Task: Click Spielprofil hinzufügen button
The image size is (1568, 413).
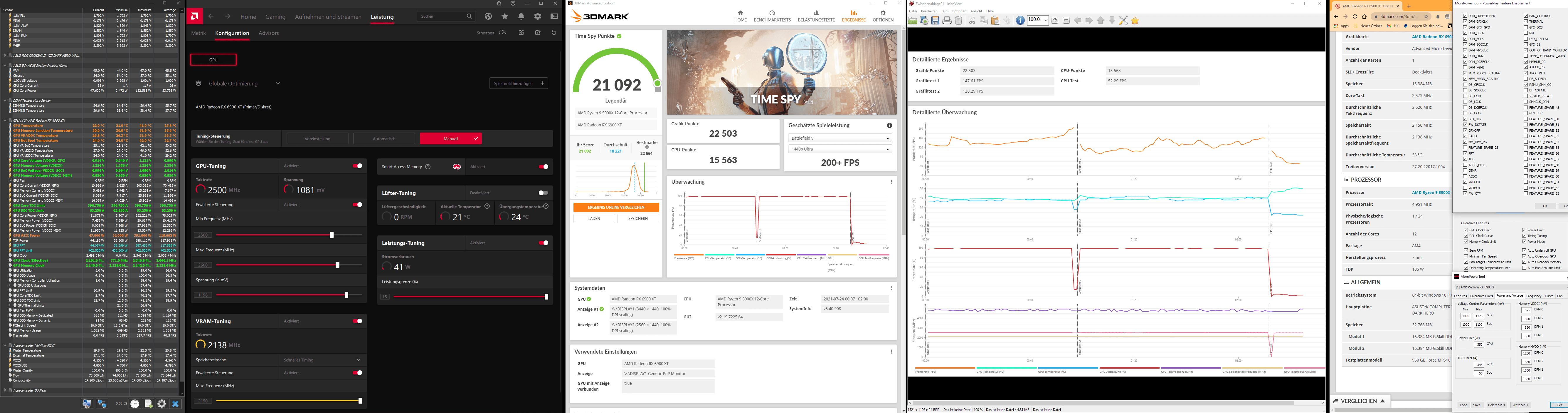Action: point(519,83)
